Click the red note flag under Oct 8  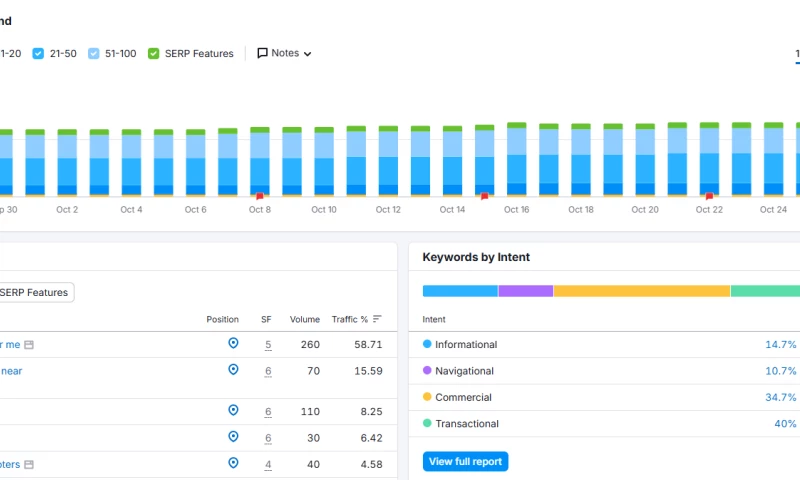pyautogui.click(x=260, y=197)
